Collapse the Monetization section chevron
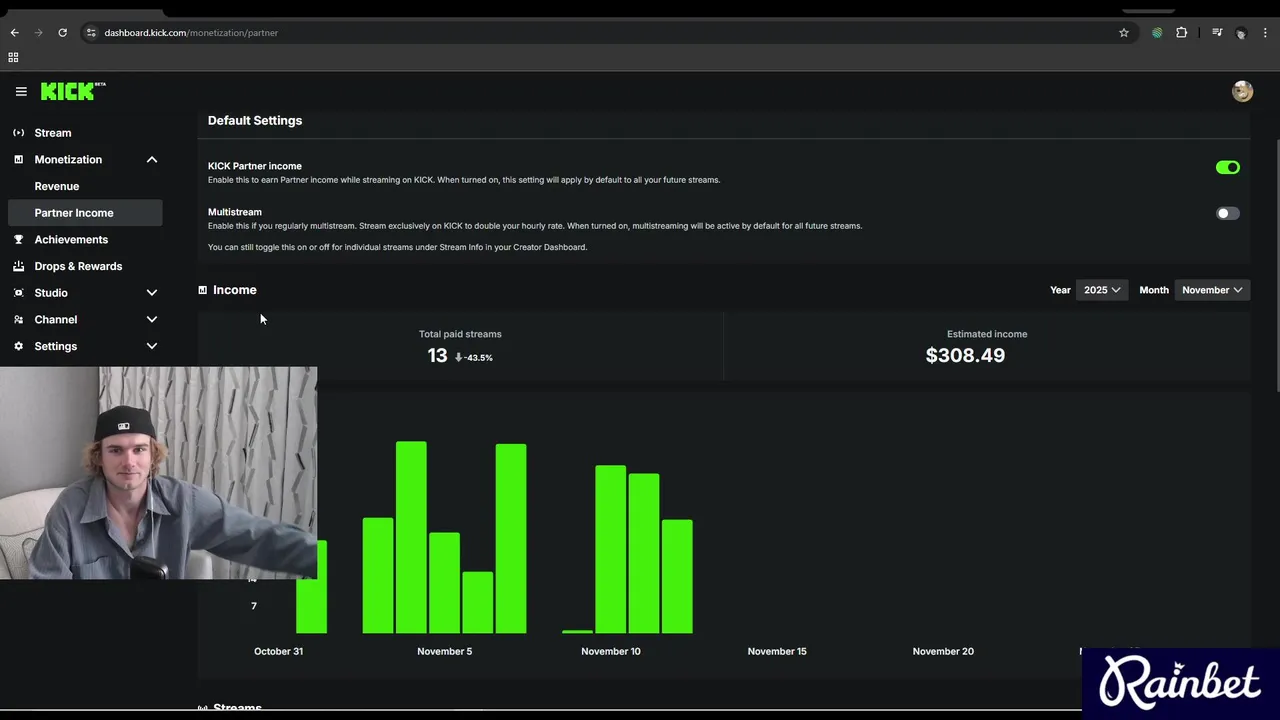Image resolution: width=1280 pixels, height=720 pixels. [152, 160]
